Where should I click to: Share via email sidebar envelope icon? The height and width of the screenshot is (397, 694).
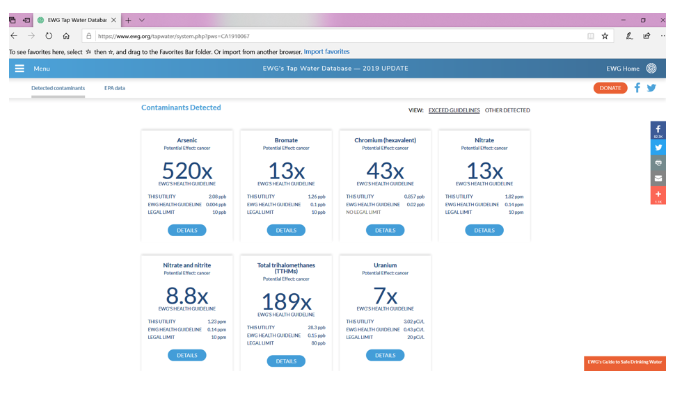point(658,178)
